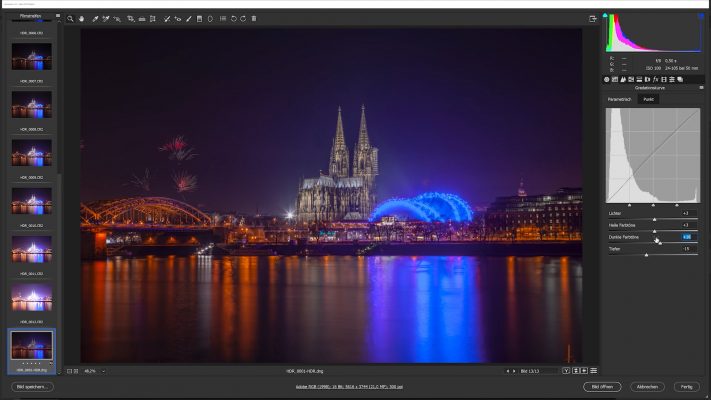Open the fullscreen toggle icon at top right
711x400 pixels.
pos(592,18)
